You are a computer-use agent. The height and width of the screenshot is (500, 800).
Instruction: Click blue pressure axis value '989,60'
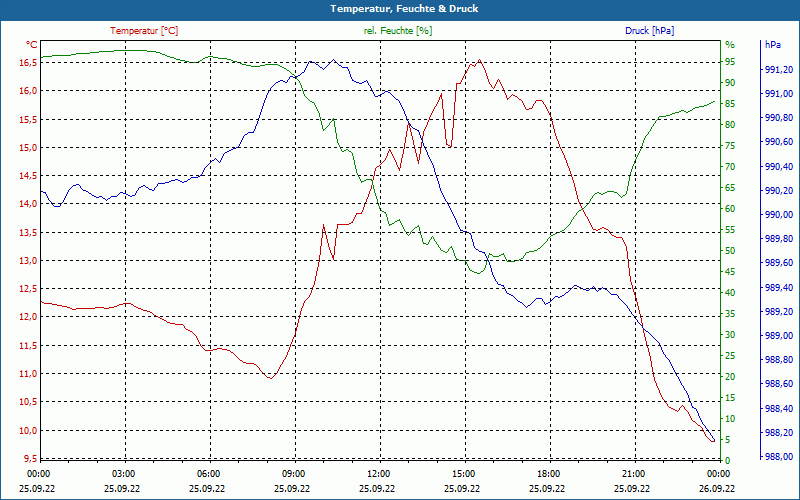779,262
